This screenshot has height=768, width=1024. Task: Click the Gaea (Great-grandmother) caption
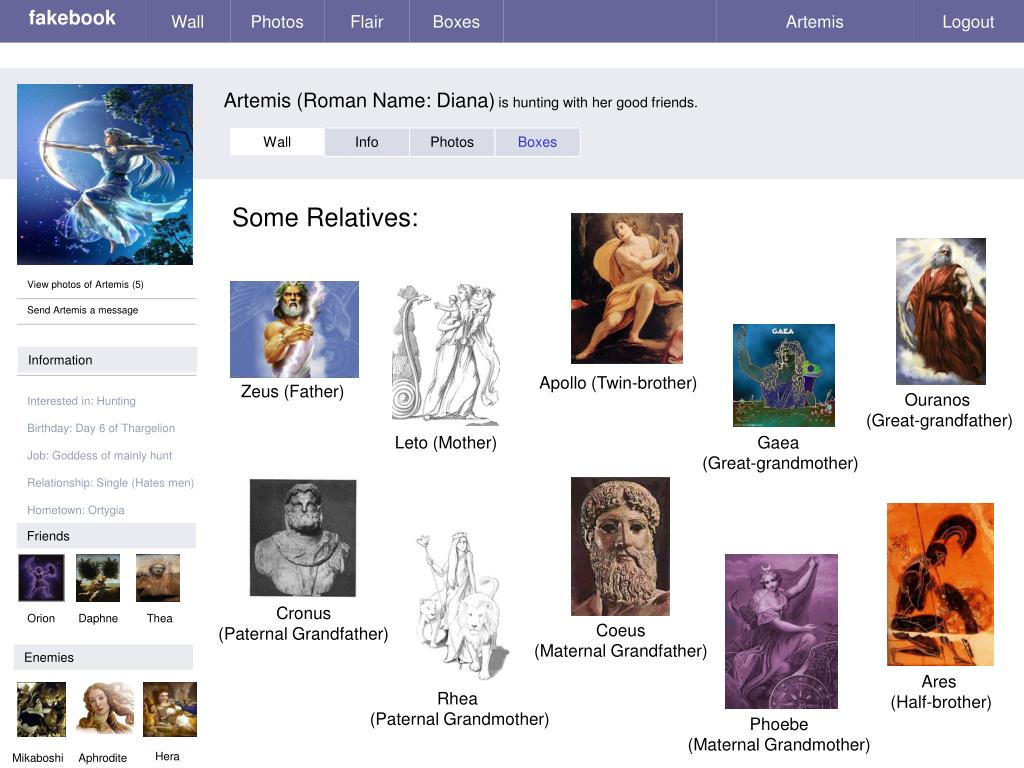[x=780, y=453]
